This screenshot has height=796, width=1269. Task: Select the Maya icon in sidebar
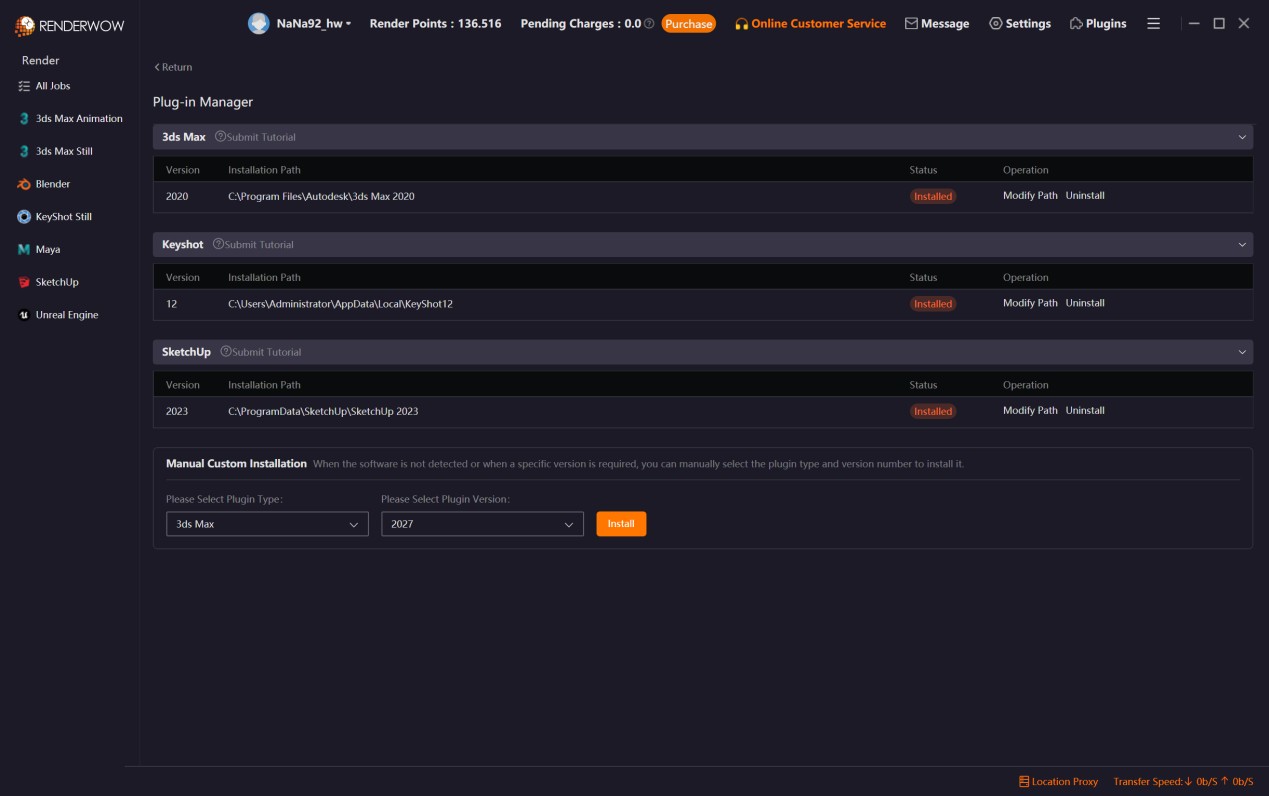tap(24, 249)
